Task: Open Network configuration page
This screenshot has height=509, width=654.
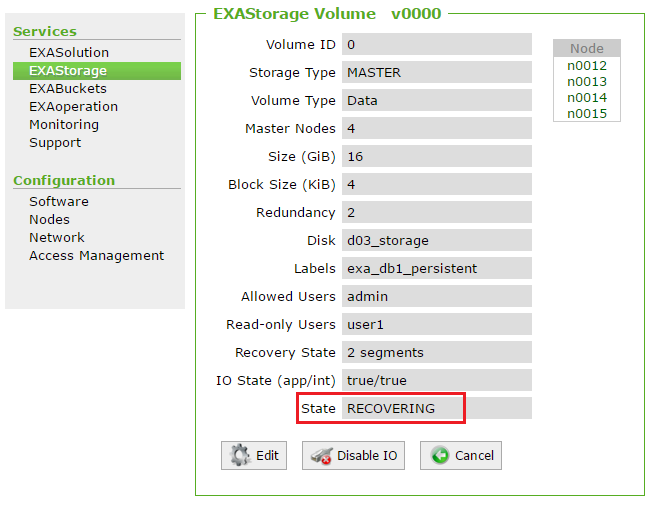Action: (57, 237)
